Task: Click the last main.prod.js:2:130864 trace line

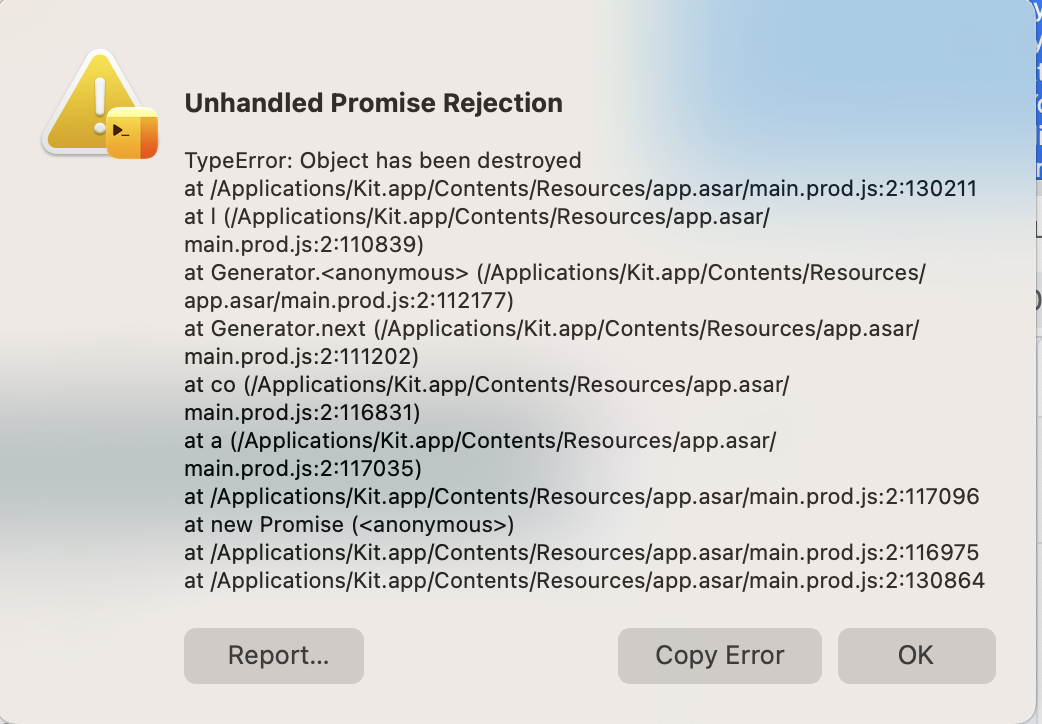Action: tap(582, 580)
